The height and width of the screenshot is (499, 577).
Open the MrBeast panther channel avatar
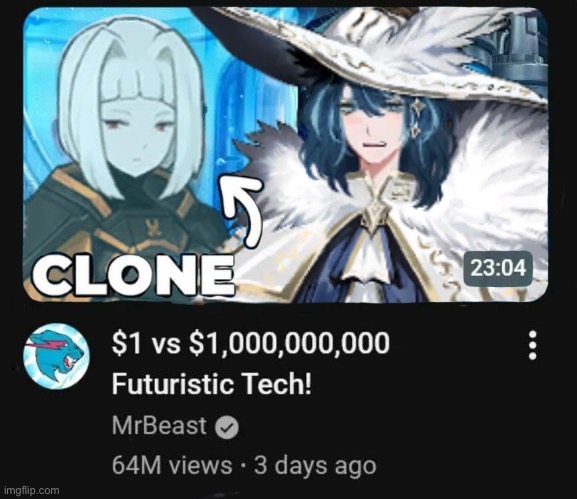[x=56, y=356]
